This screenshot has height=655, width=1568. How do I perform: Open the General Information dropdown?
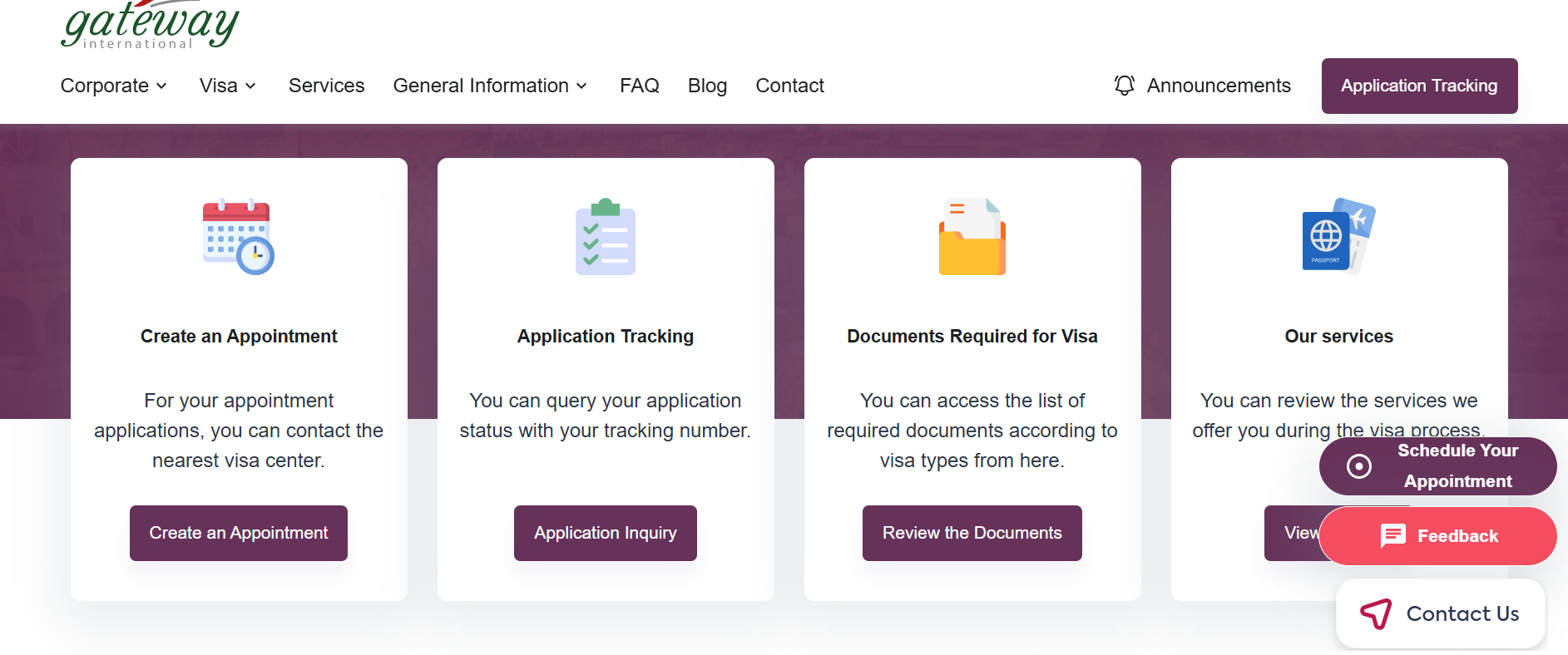(490, 86)
